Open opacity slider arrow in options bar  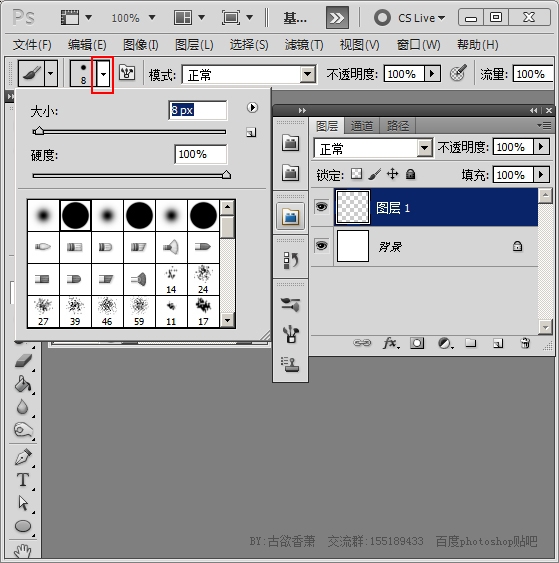tap(432, 74)
